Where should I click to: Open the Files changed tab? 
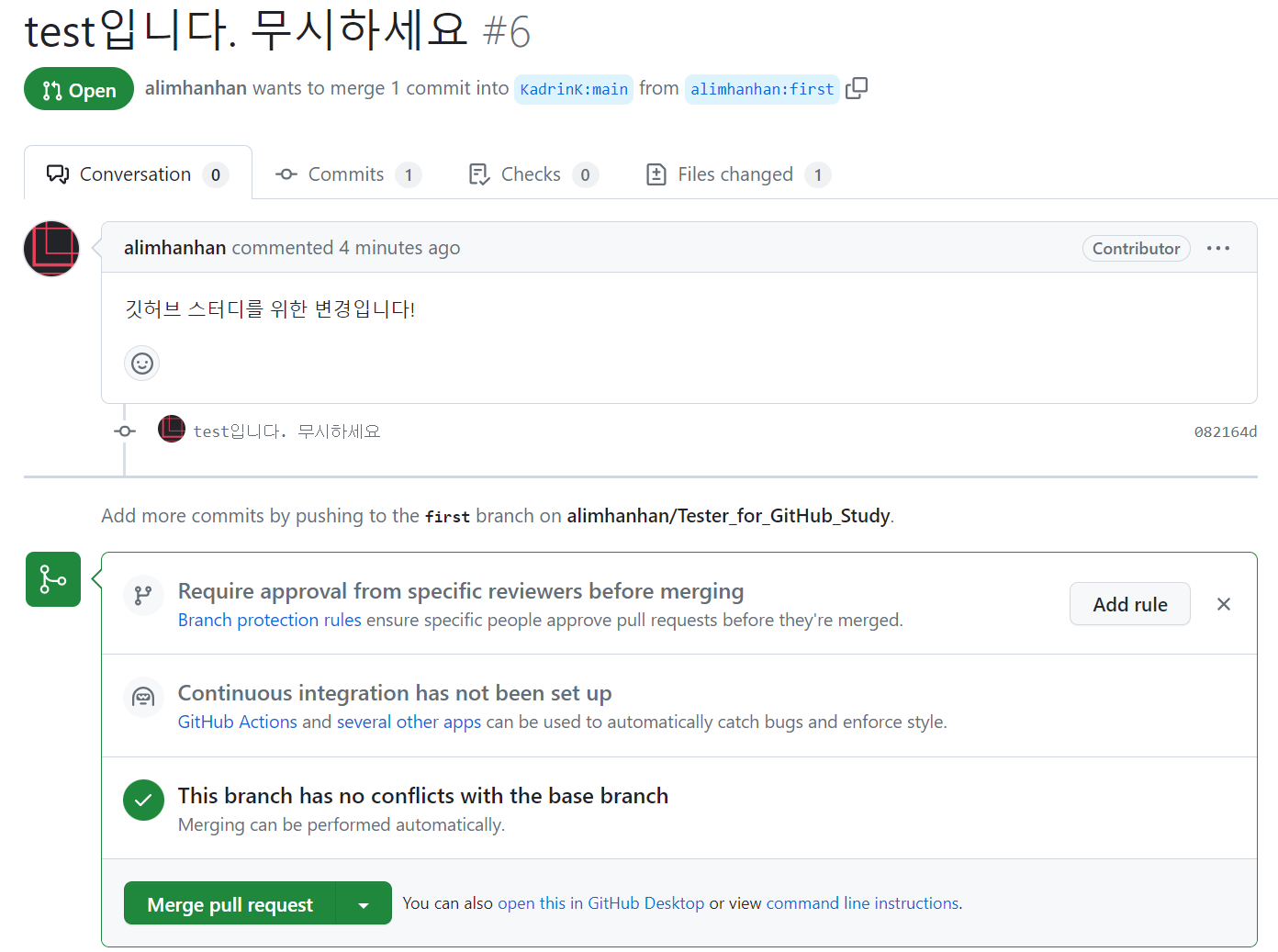click(738, 174)
